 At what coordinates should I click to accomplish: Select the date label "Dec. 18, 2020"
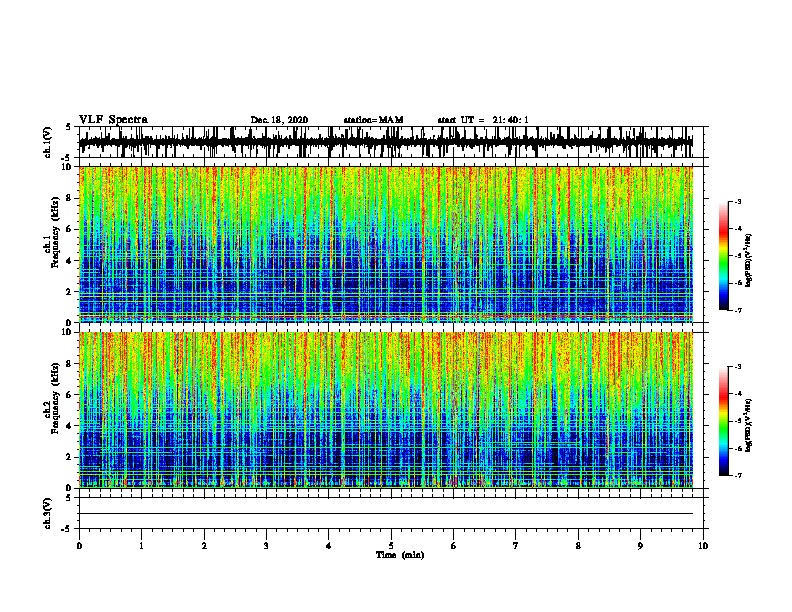(x=279, y=120)
